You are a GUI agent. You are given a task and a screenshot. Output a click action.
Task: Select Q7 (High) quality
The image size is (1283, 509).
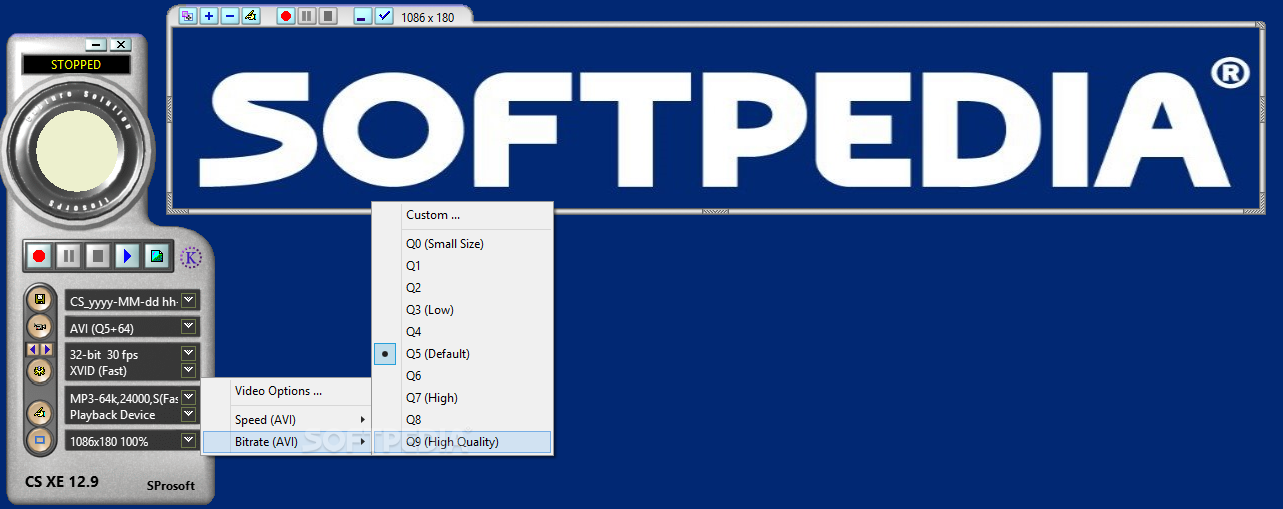[462, 398]
